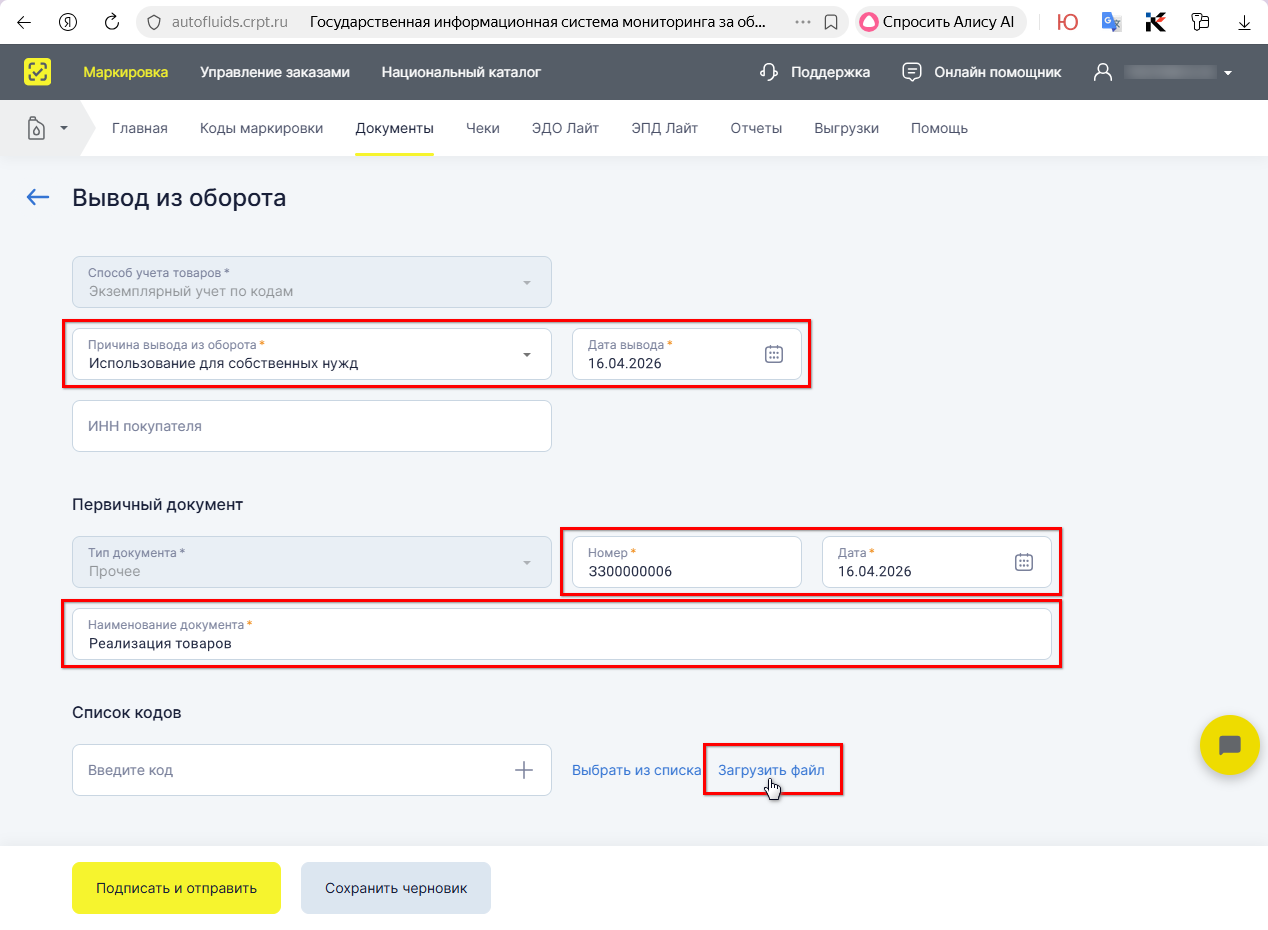Click the Выбрать из списка link
The image size is (1268, 930).
coord(636,770)
